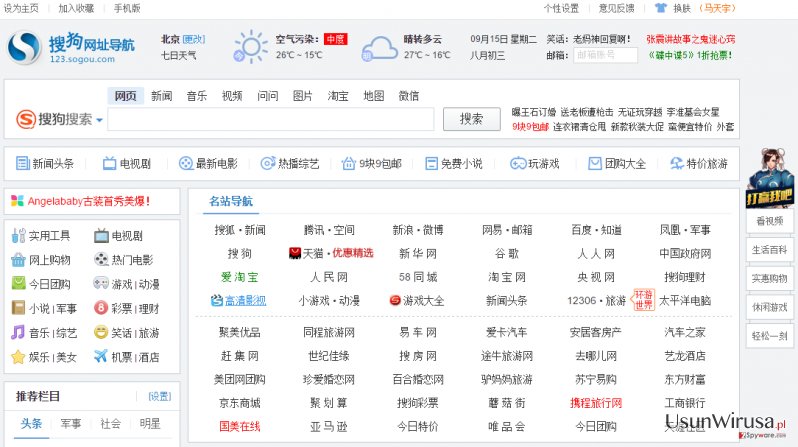798x447 pixels.
Task: Change the city with 更改 link
Action: (193, 39)
